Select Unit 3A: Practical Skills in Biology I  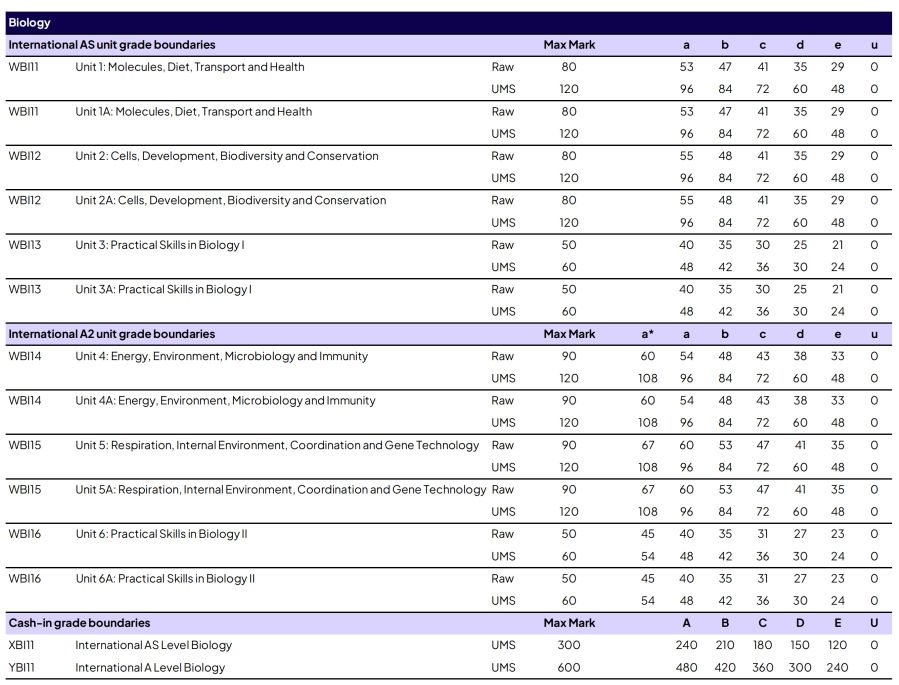point(163,289)
